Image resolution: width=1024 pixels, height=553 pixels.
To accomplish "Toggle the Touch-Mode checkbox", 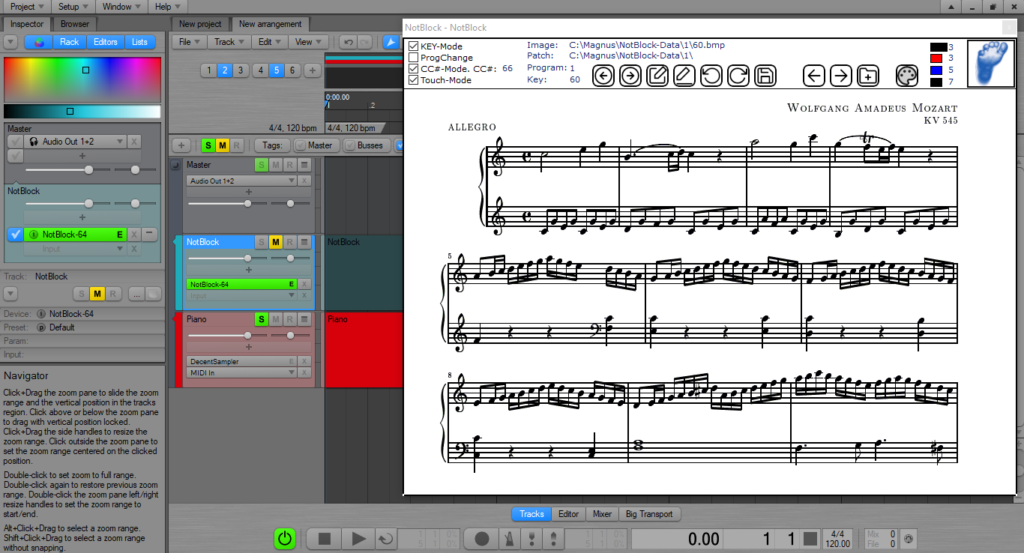I will (413, 80).
